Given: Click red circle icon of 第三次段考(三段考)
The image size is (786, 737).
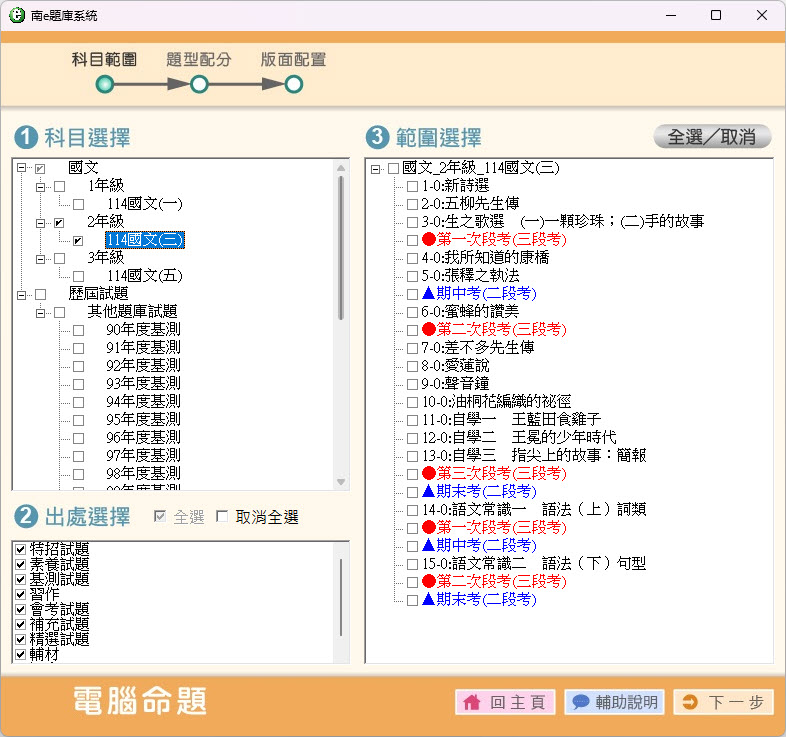Looking at the screenshot, I should pos(429,473).
